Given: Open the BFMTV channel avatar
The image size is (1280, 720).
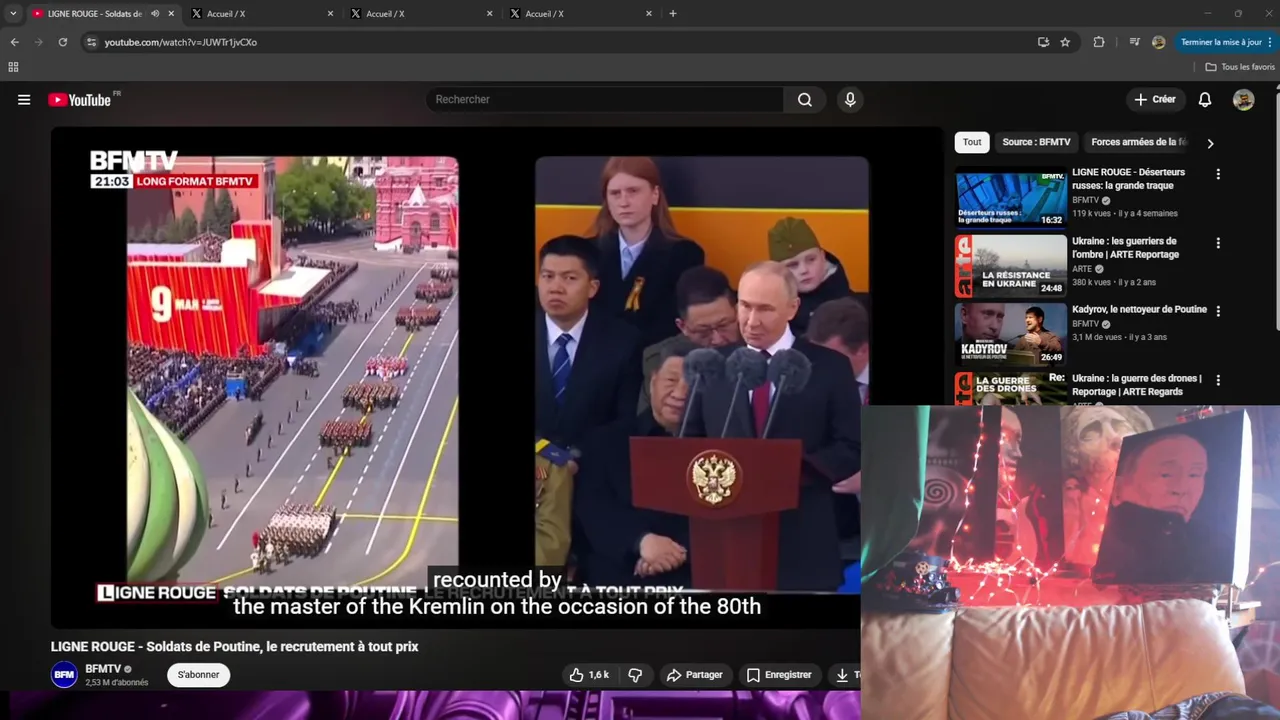Looking at the screenshot, I should click(64, 675).
